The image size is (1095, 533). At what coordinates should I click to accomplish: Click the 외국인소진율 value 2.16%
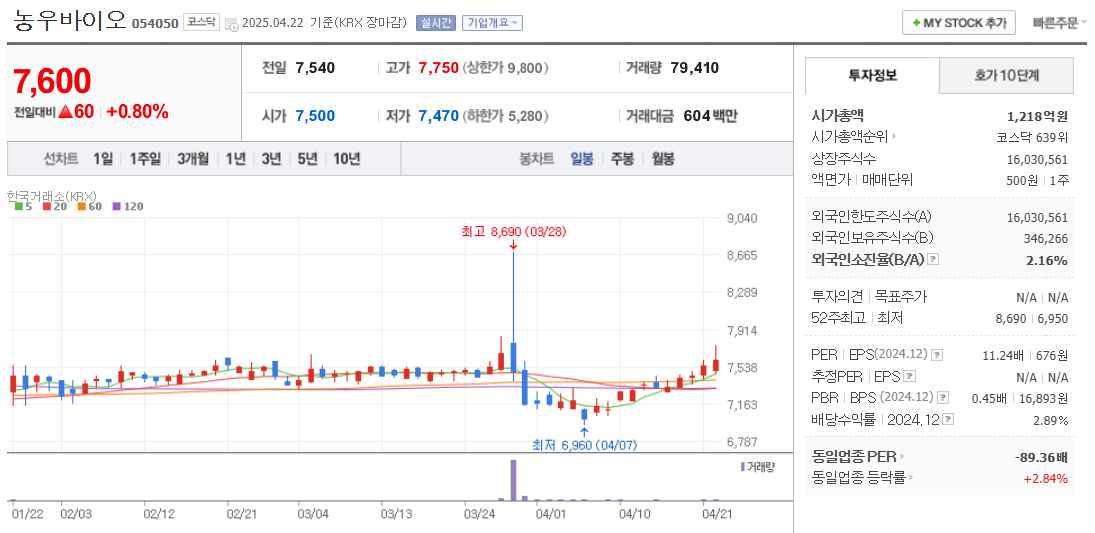pos(1048,260)
